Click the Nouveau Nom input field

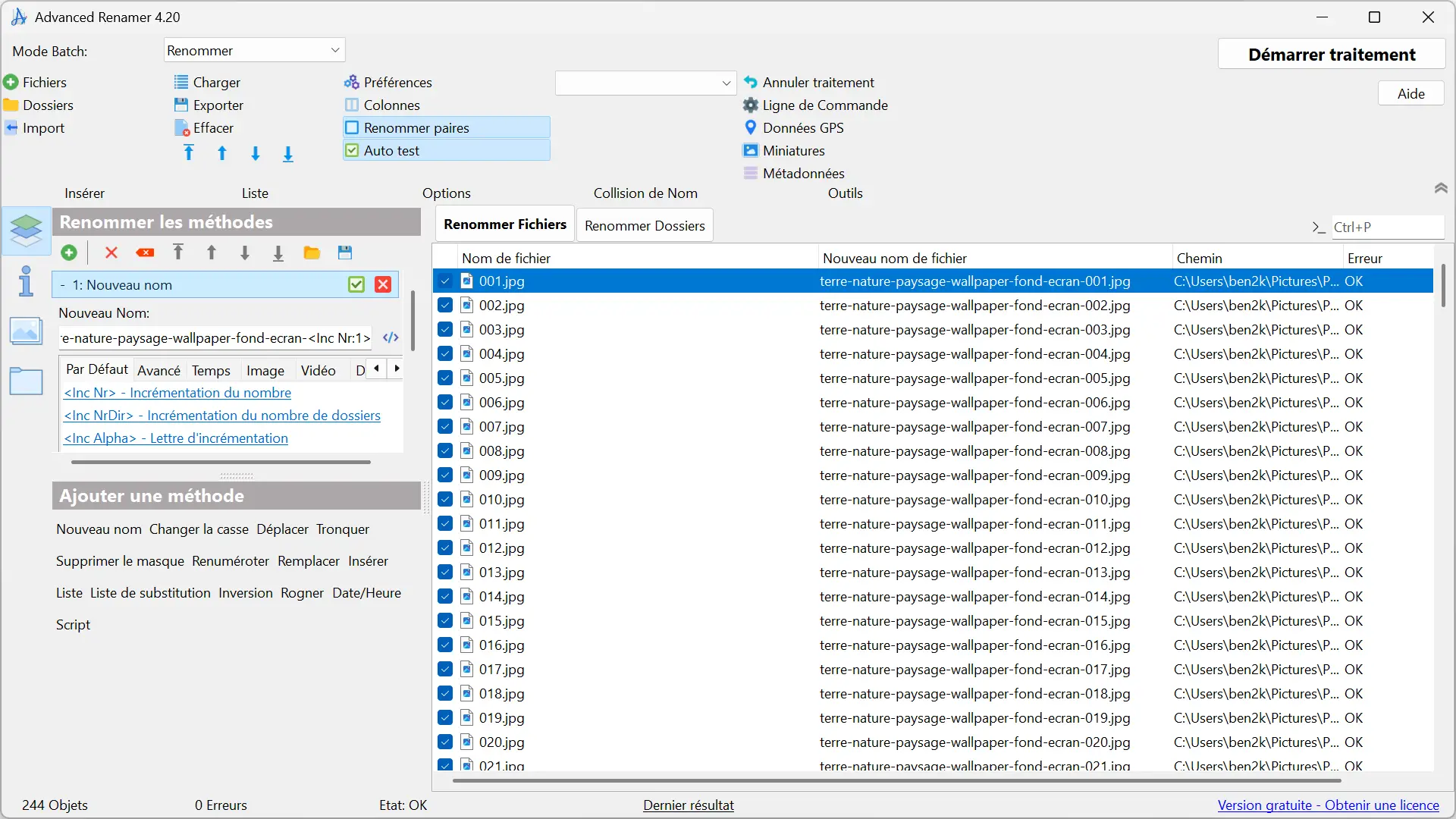(x=215, y=337)
